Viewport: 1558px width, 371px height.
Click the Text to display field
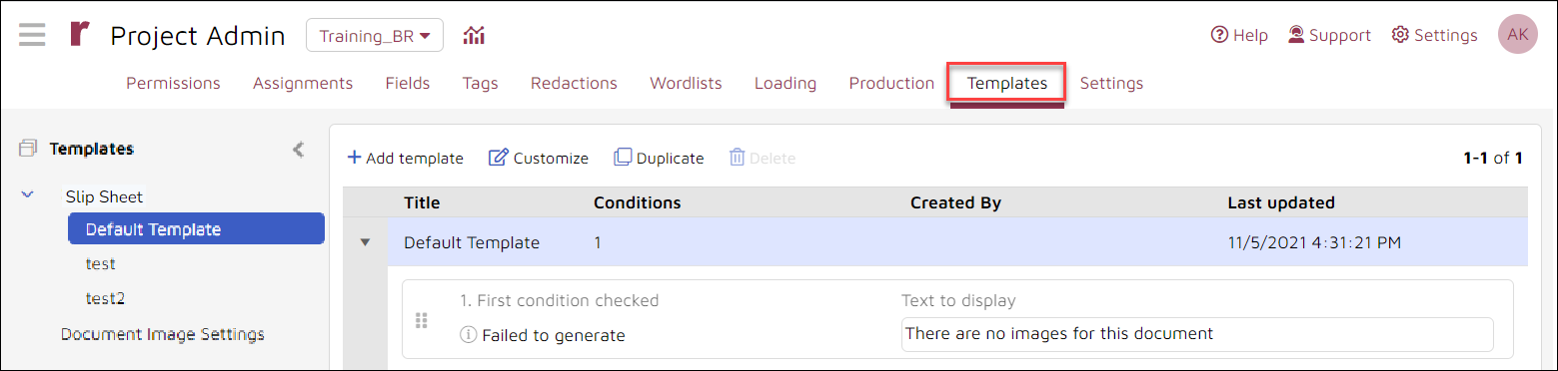click(x=1197, y=334)
